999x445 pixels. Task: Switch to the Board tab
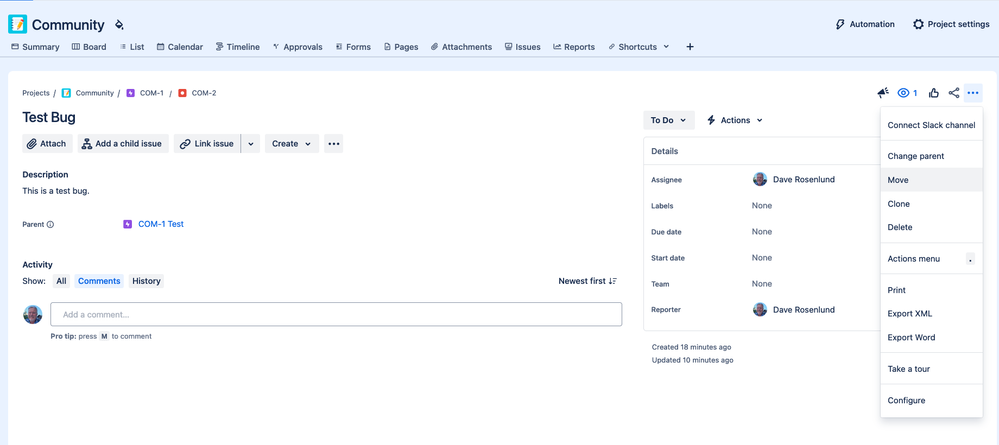click(x=89, y=47)
